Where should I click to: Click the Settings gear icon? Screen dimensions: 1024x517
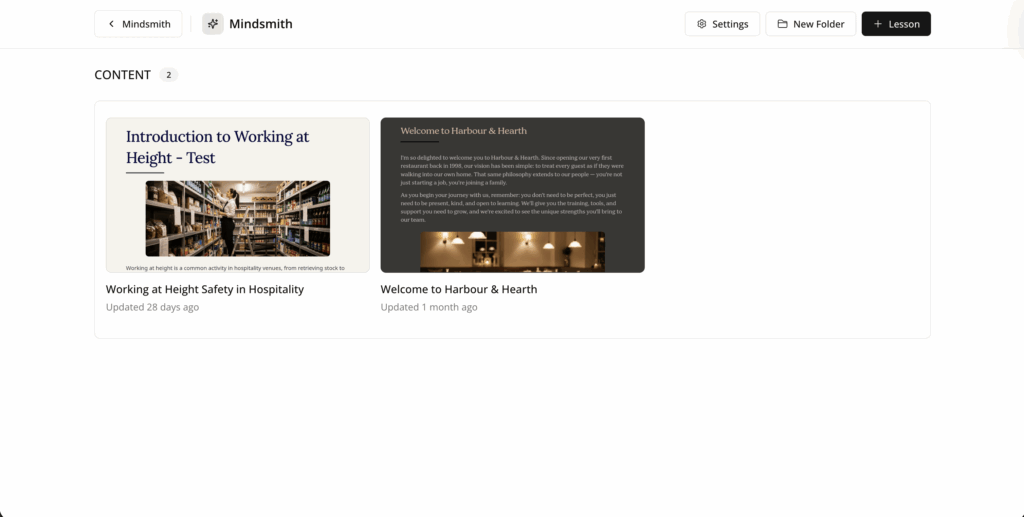(x=701, y=24)
